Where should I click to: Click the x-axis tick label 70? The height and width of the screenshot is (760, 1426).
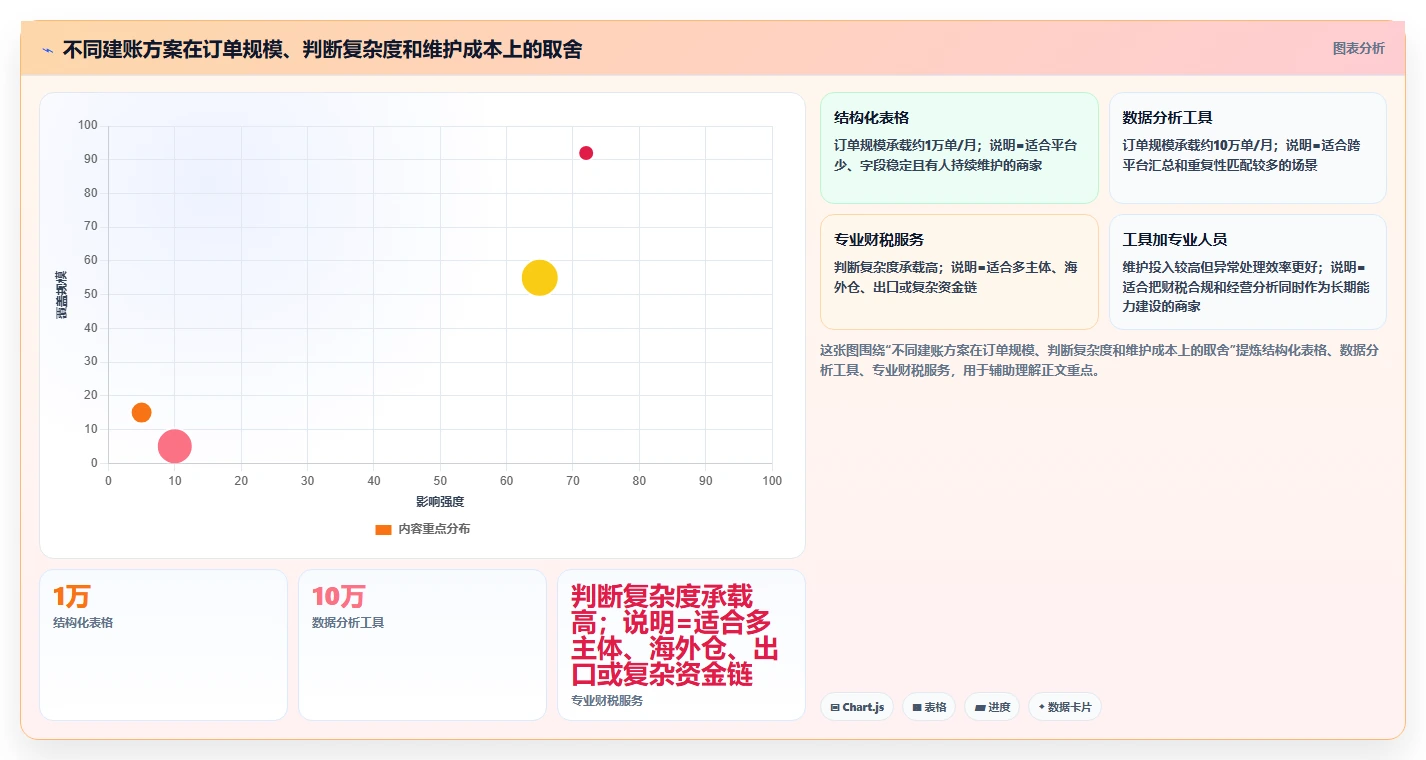pos(573,481)
